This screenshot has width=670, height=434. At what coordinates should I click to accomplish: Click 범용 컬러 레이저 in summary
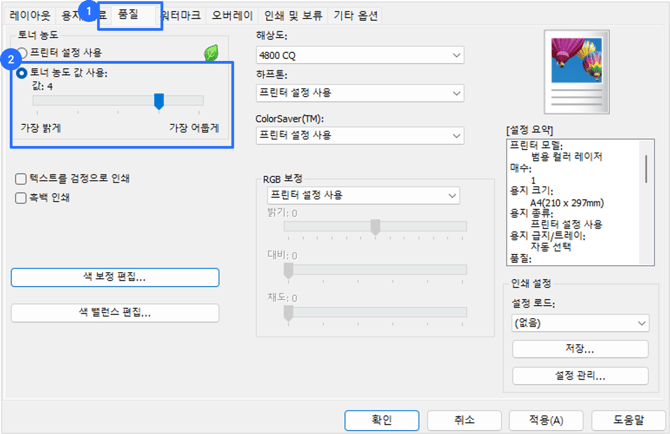[567, 157]
